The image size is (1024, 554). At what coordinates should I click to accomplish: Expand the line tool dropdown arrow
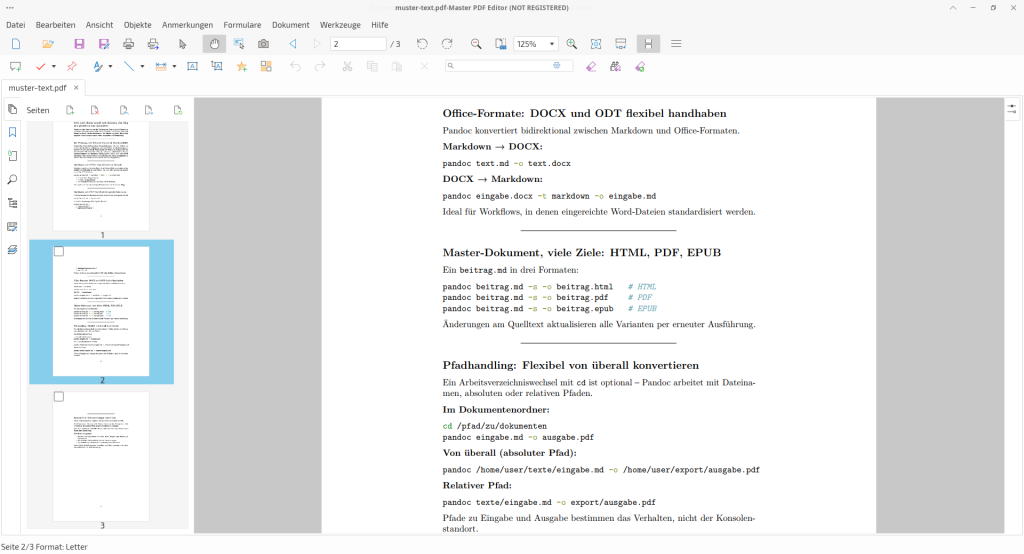[142, 67]
